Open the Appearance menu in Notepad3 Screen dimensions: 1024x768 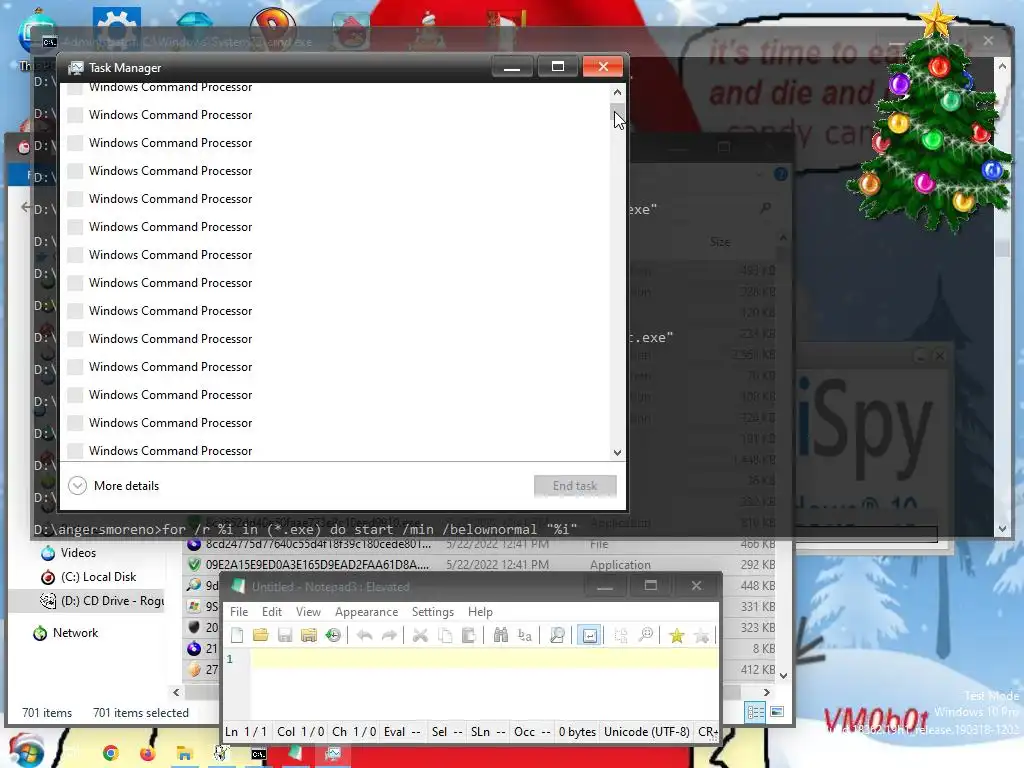(x=366, y=612)
